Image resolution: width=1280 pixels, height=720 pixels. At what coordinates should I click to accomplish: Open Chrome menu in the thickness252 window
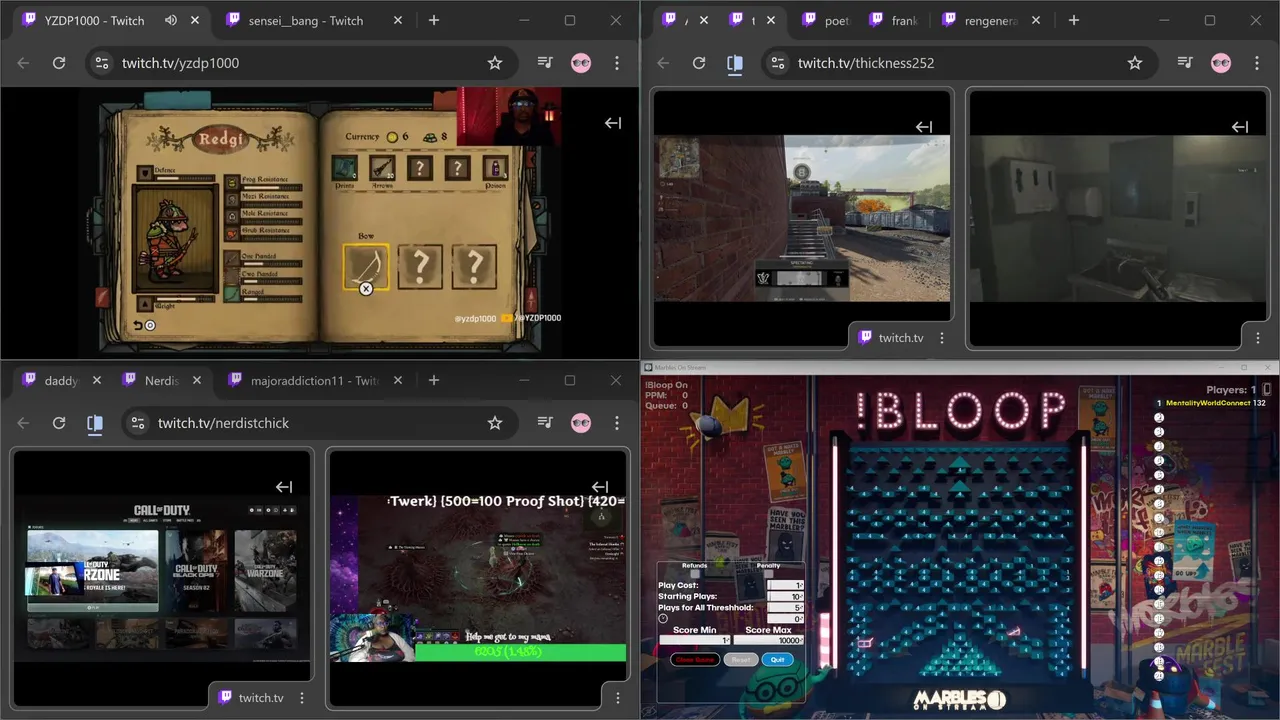click(1257, 63)
